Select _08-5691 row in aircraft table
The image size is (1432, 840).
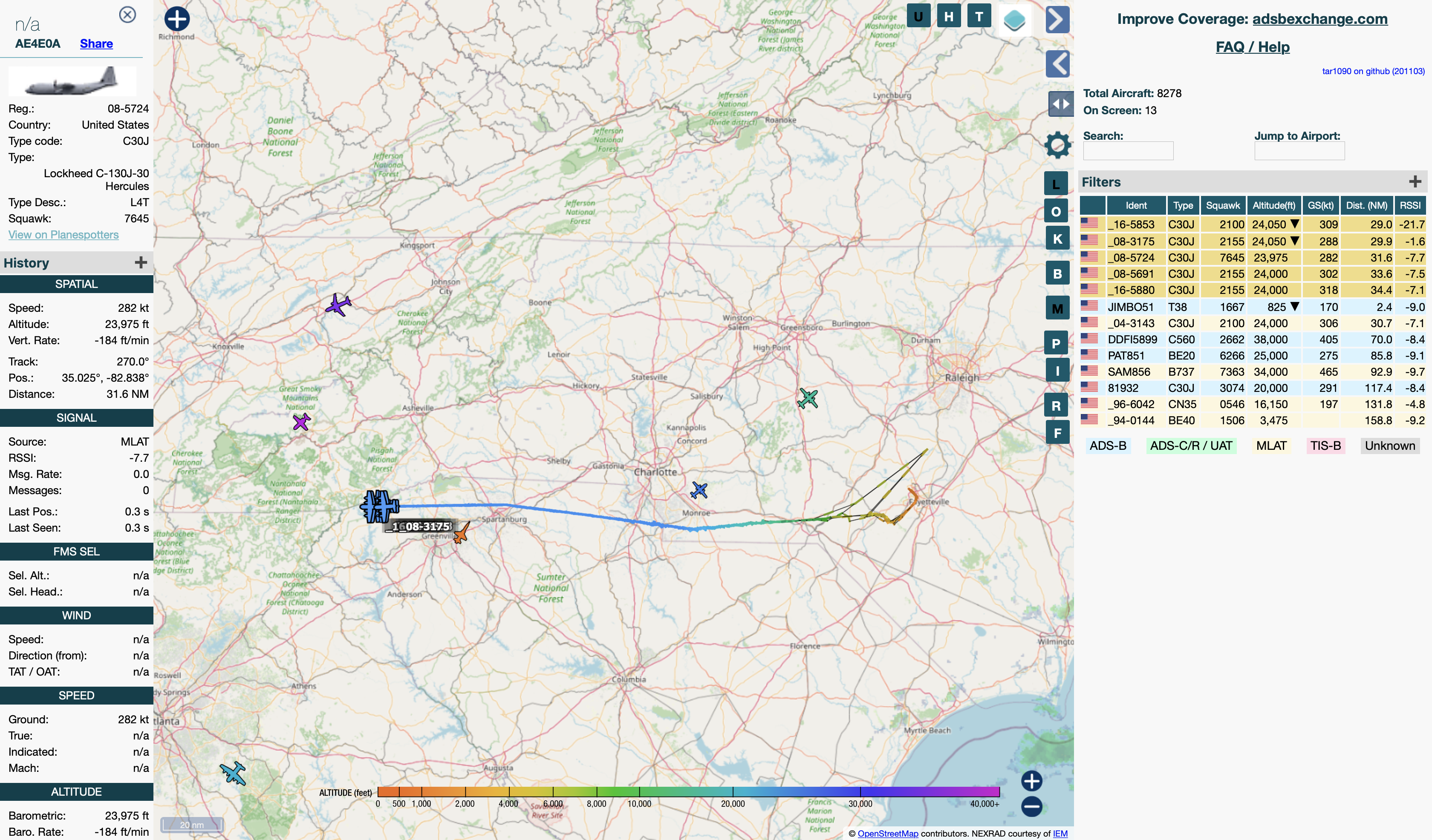tap(1253, 274)
